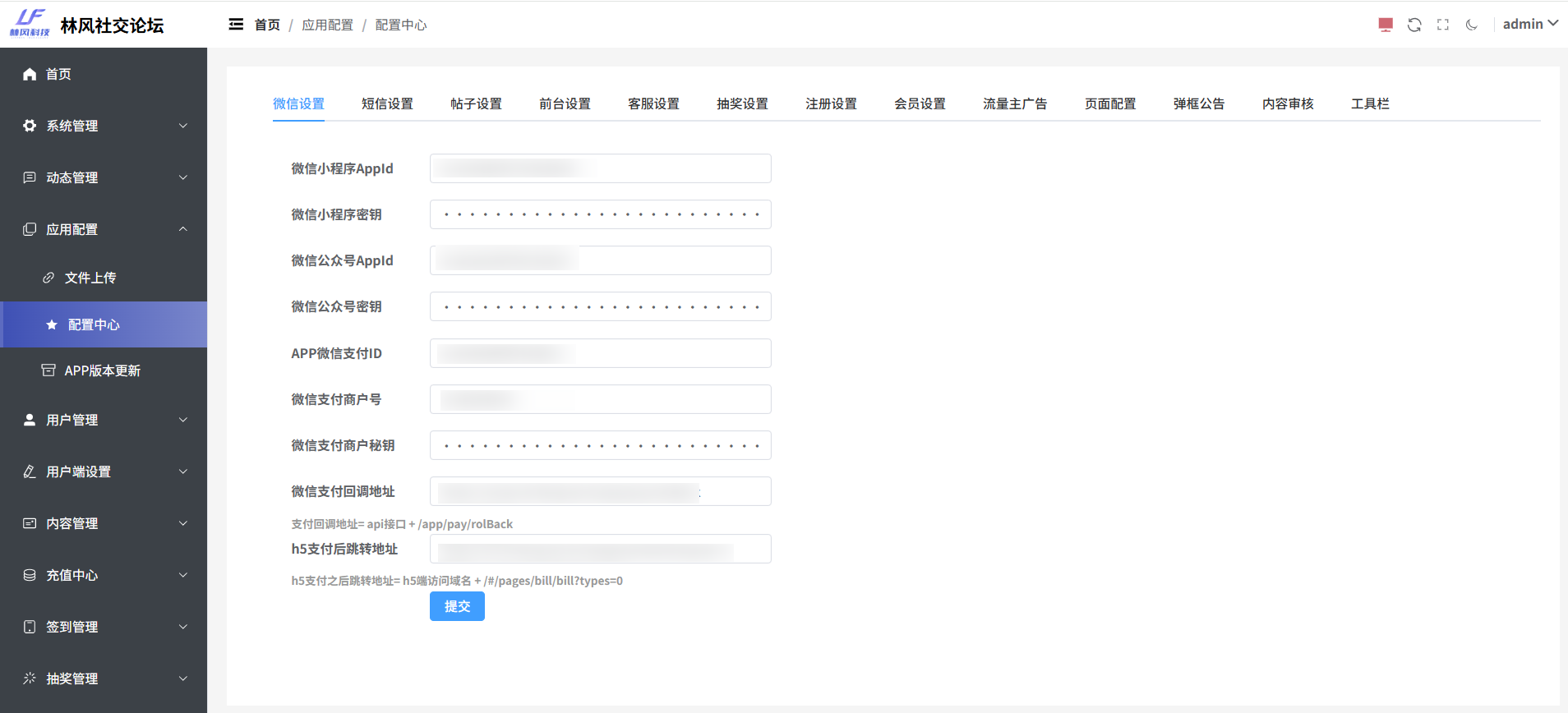Viewport: 1568px width, 713px height.
Task: Click the person icon for 用户管理
Action: (x=30, y=420)
